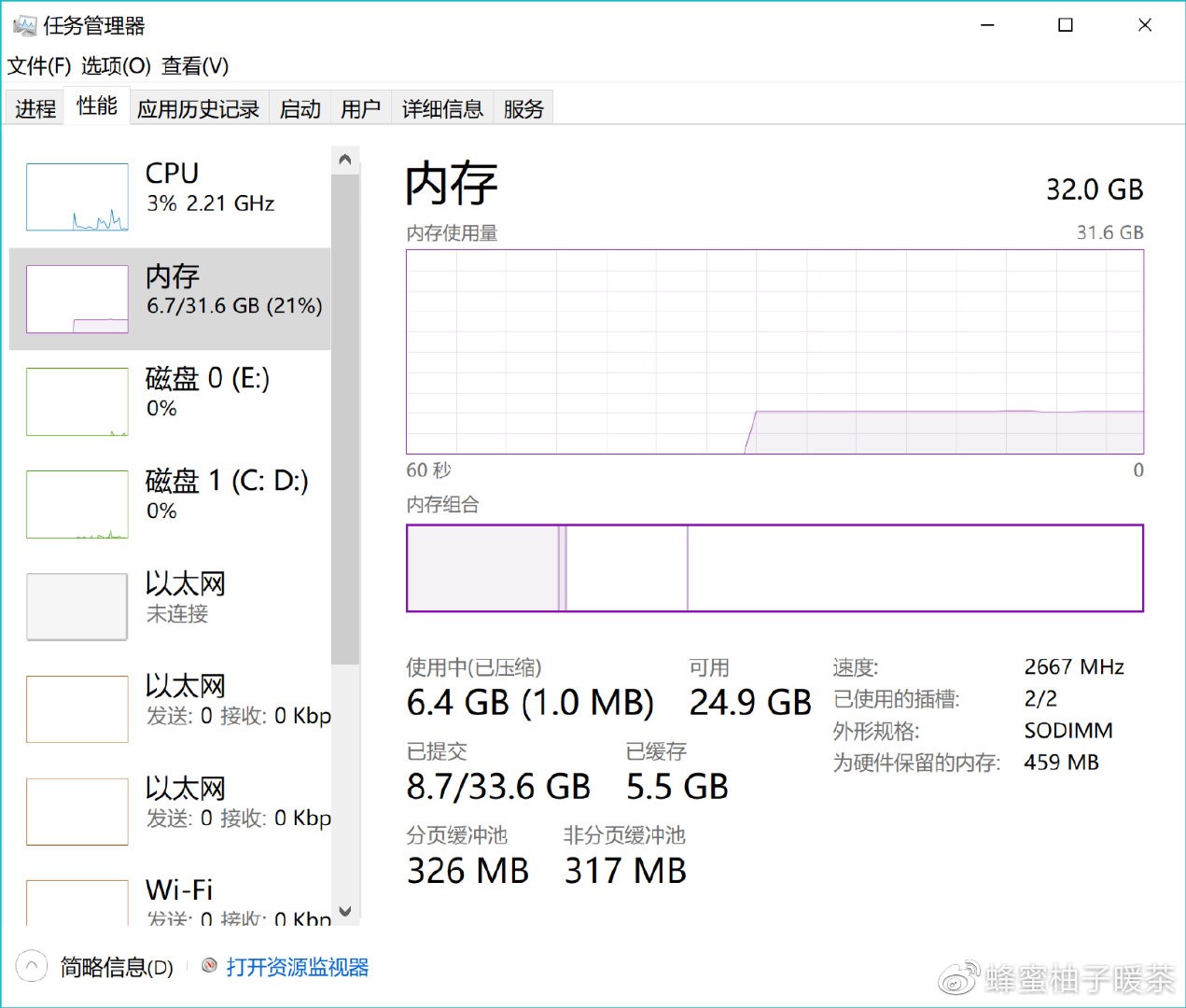Switch to the 详细信息 tab
This screenshot has width=1186, height=1008.
click(x=442, y=109)
